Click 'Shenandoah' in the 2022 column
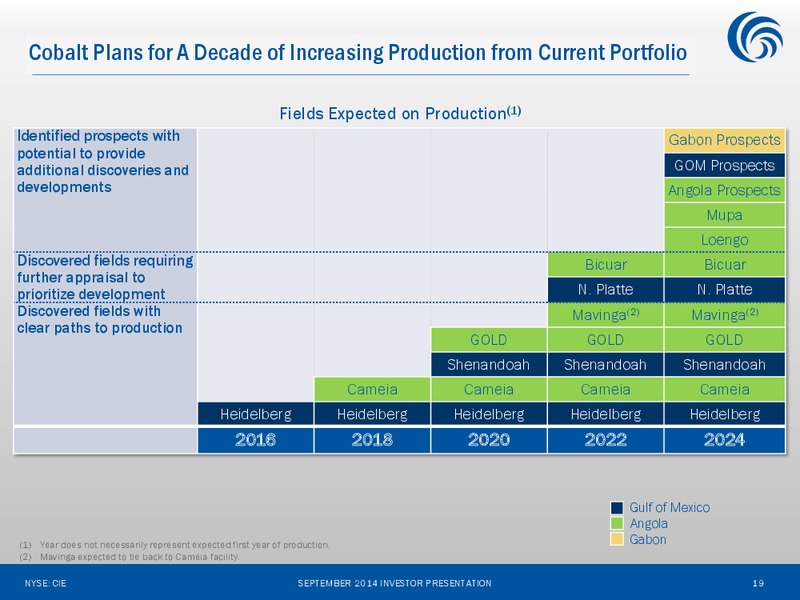The width and height of the screenshot is (800, 600). pyautogui.click(x=606, y=365)
